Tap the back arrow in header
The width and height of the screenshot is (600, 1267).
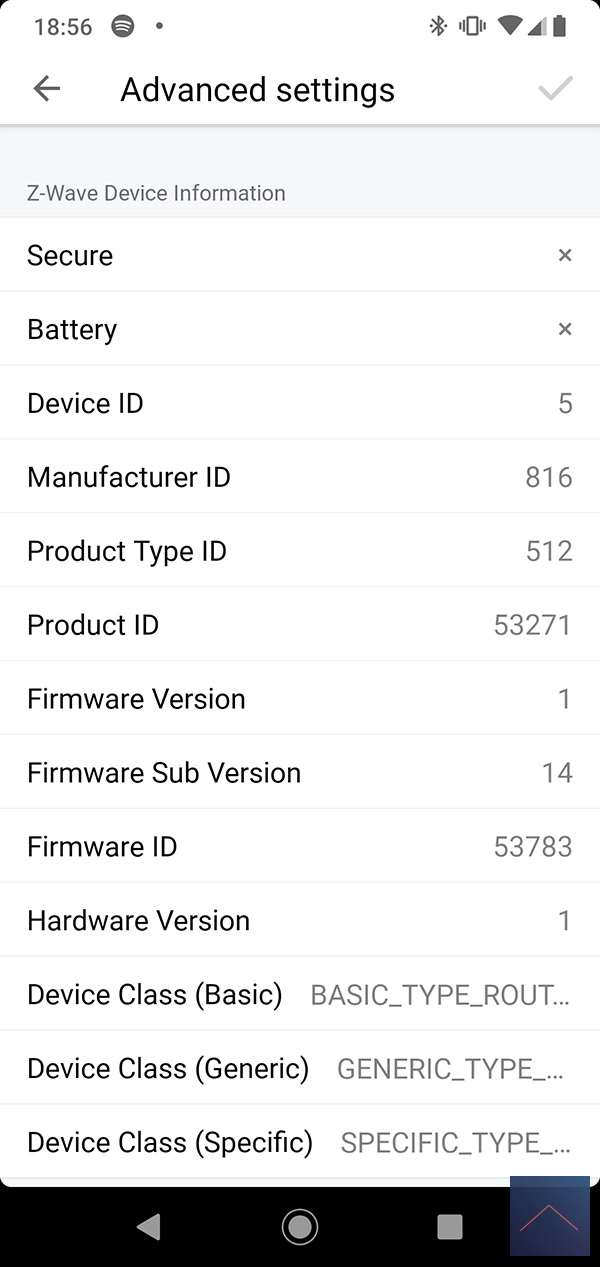tap(47, 89)
